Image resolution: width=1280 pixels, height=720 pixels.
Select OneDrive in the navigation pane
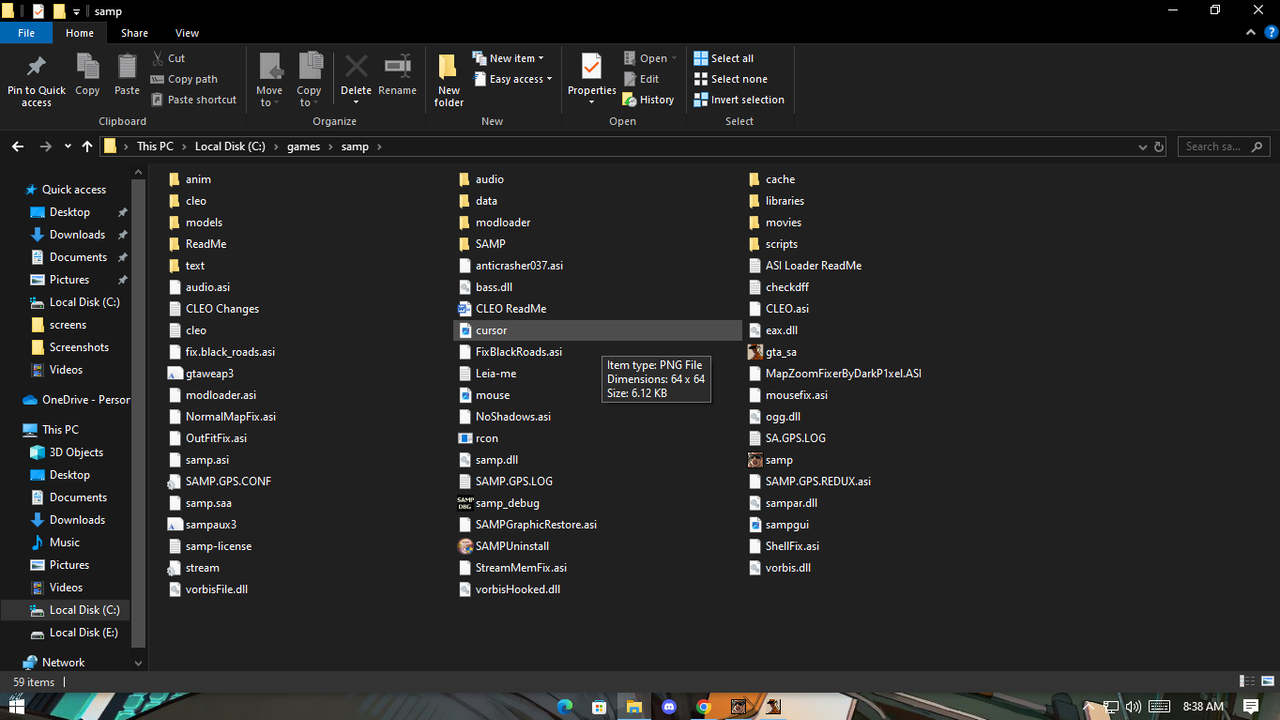tap(76, 399)
